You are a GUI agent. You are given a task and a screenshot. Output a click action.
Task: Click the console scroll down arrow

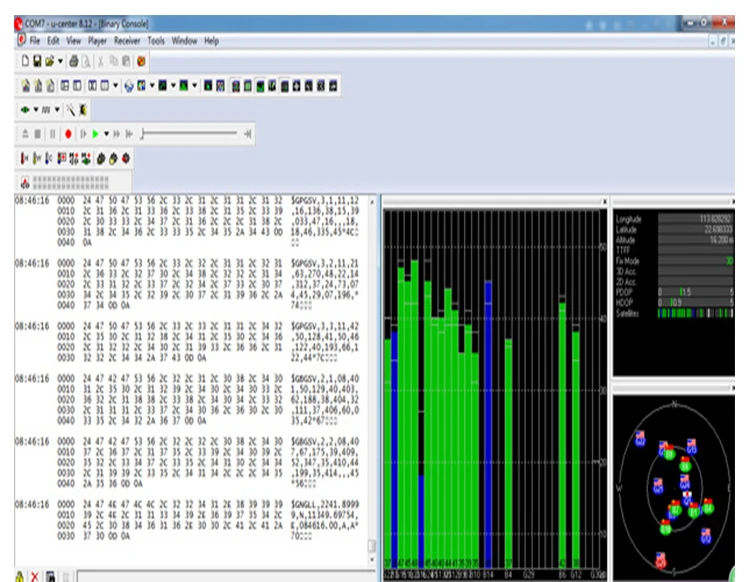[372, 560]
